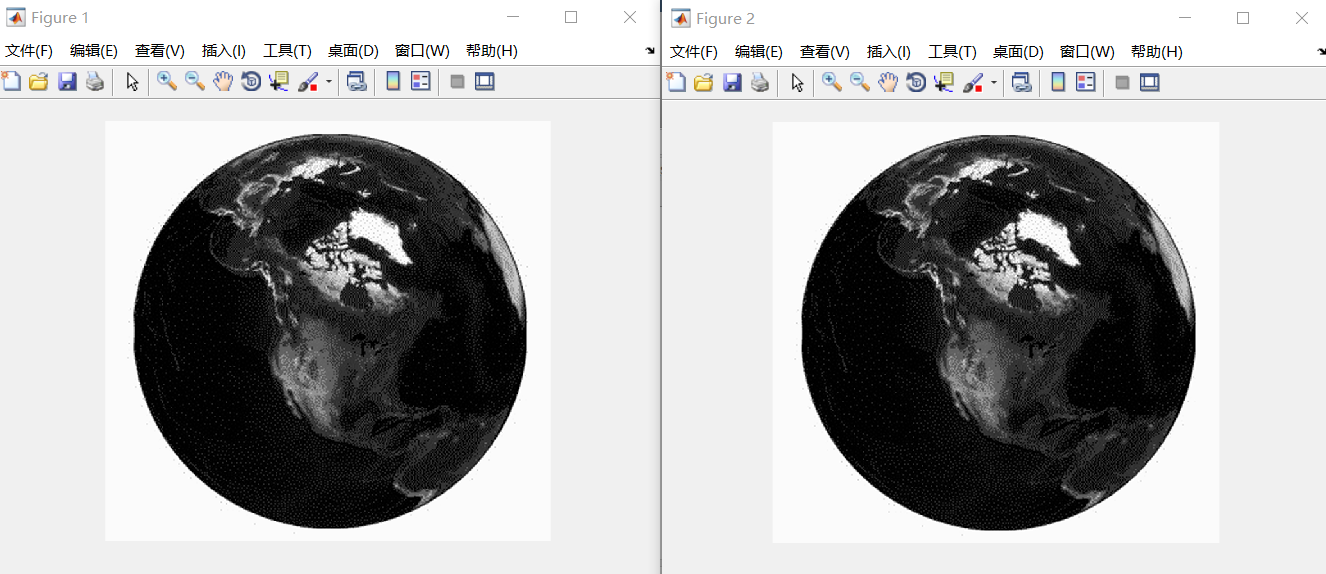Activate Zoom Out tool in Figure 2
The height and width of the screenshot is (574, 1326).
tap(860, 82)
